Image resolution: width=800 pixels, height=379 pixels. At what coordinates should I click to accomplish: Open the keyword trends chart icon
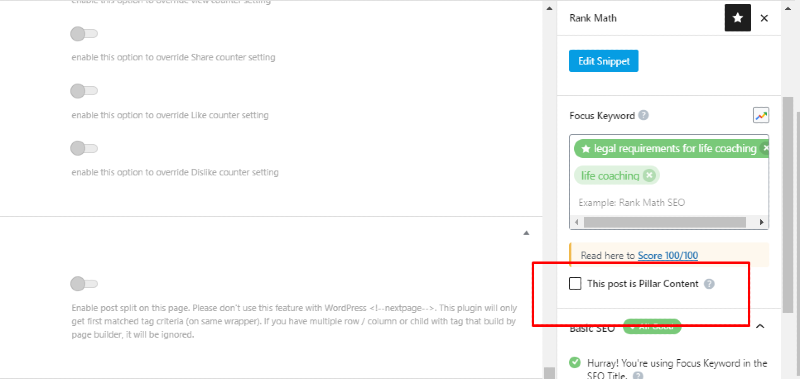pos(761,116)
